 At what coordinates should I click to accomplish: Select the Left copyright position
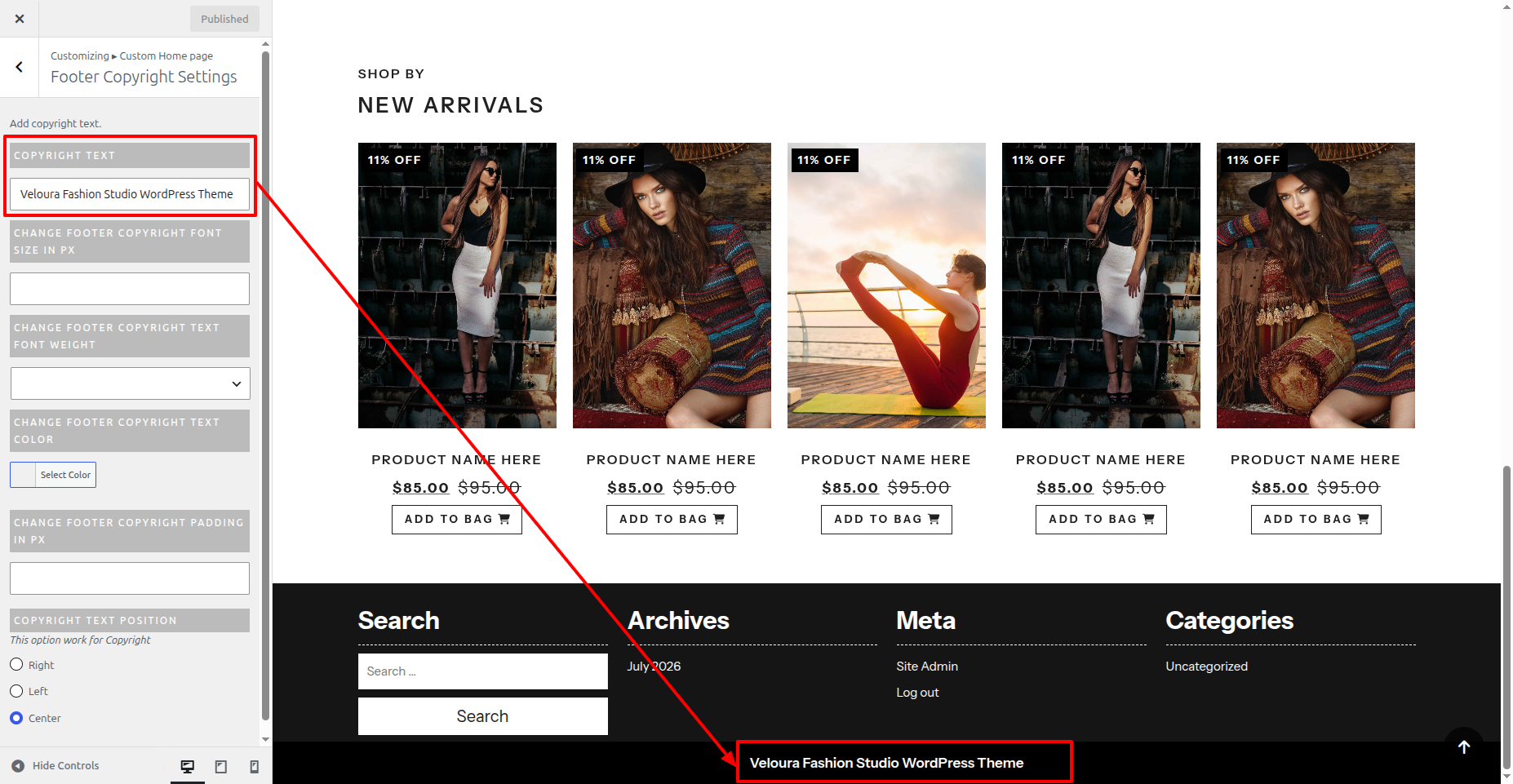click(x=16, y=691)
